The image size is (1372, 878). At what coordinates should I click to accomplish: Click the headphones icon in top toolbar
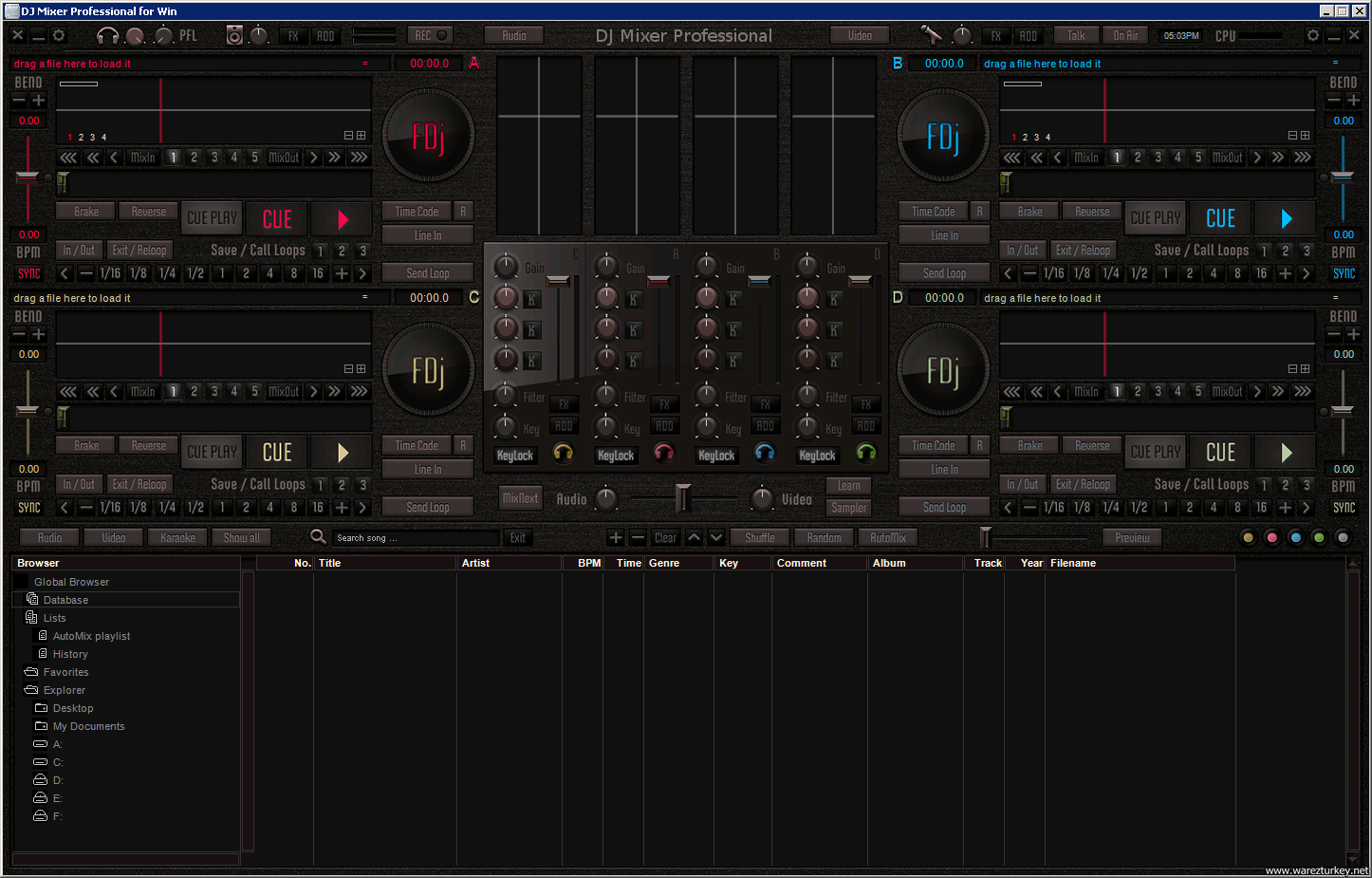pos(107,36)
